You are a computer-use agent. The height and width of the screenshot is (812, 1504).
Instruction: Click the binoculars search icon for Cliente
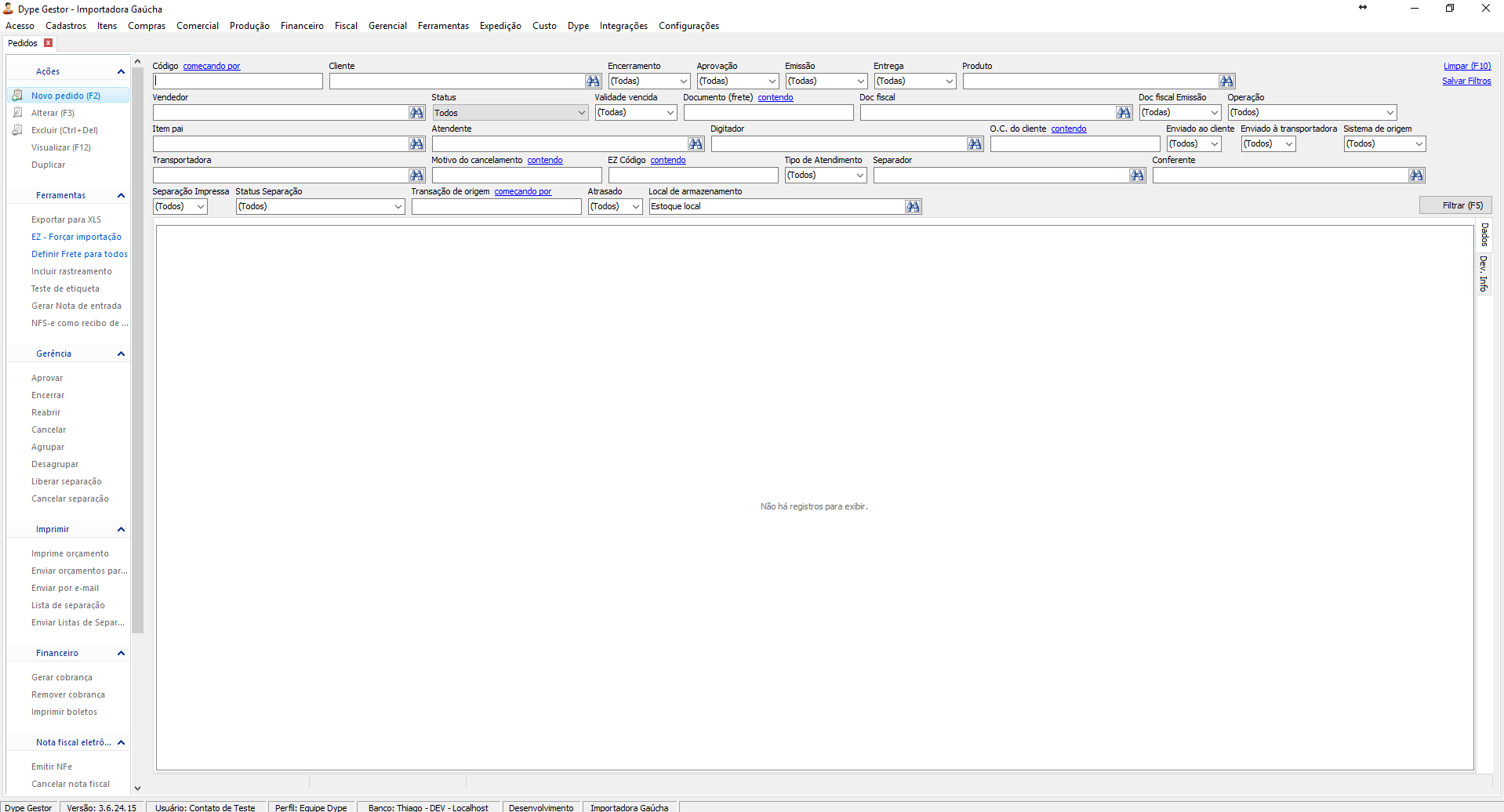tap(593, 82)
